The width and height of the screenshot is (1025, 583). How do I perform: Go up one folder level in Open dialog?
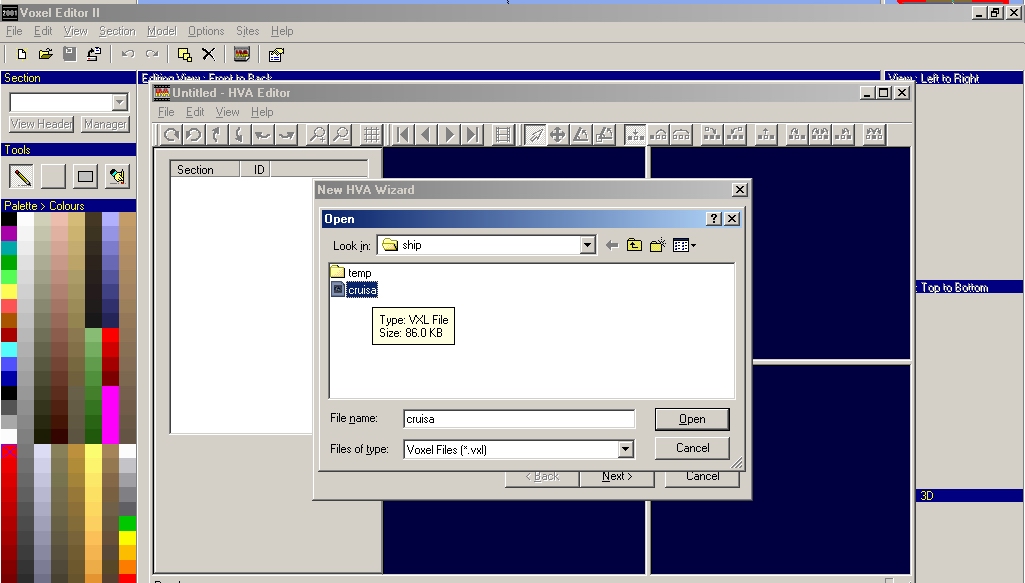pos(634,245)
